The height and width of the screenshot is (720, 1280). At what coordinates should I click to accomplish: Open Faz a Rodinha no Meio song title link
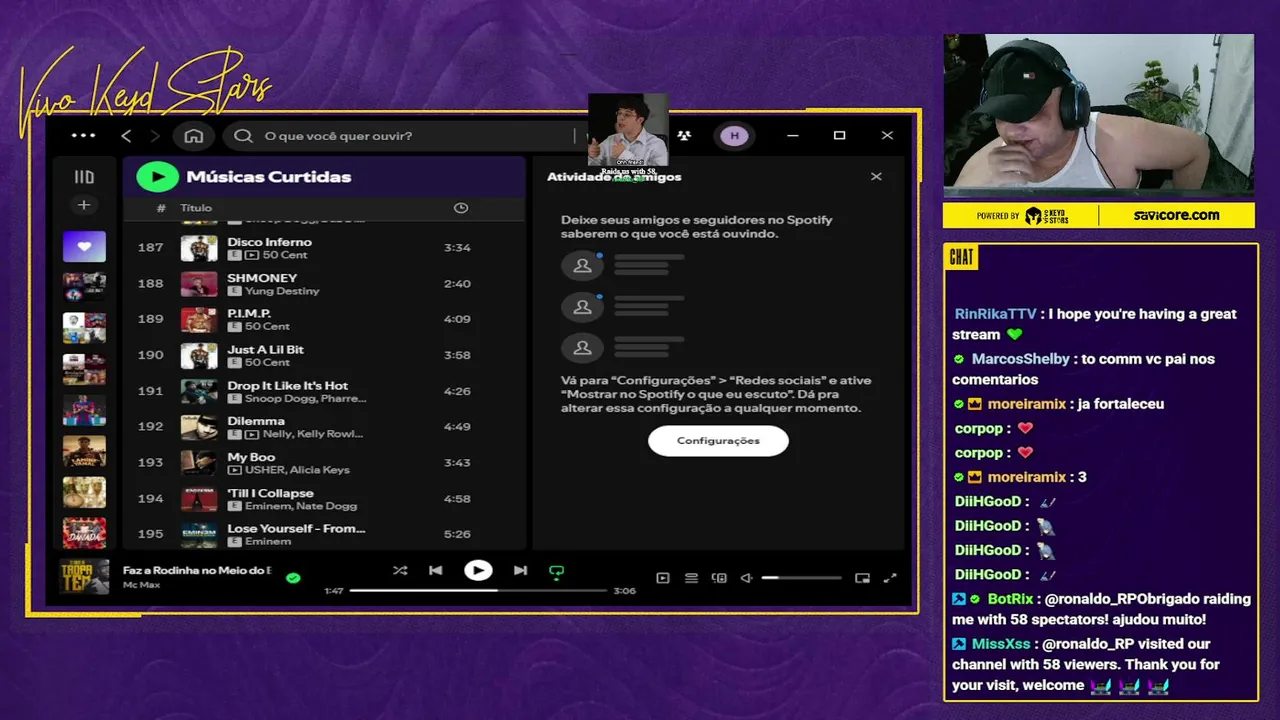197,570
